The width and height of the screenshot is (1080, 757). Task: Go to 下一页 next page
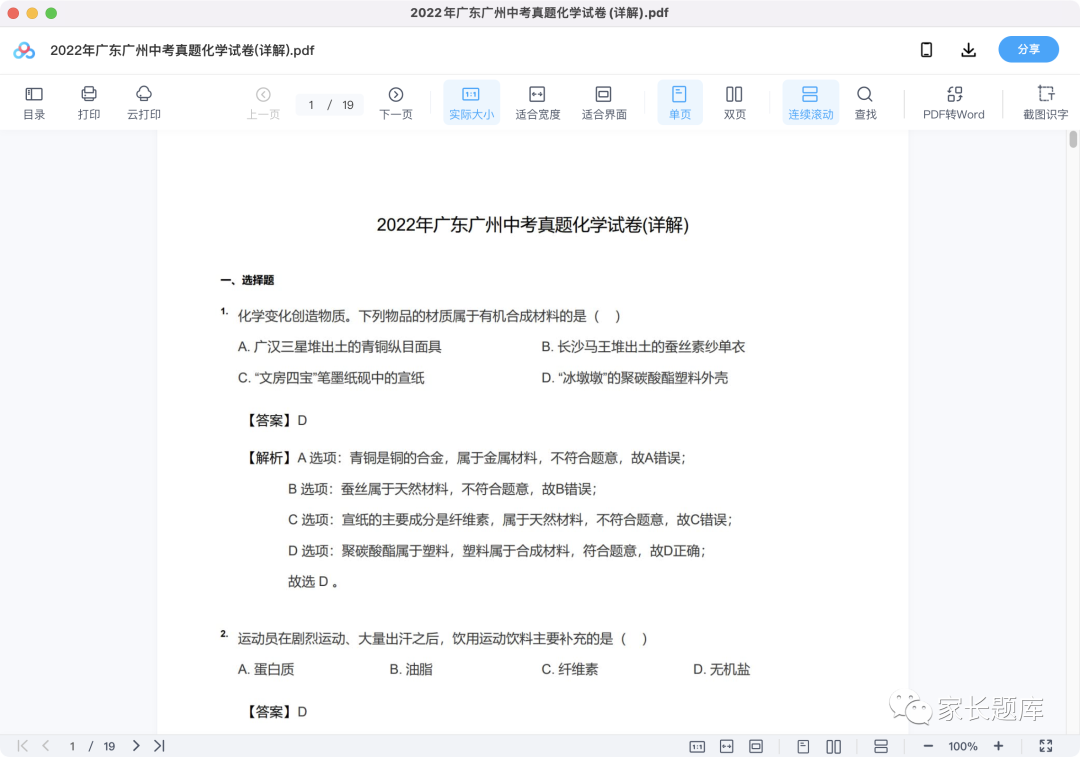coord(395,103)
